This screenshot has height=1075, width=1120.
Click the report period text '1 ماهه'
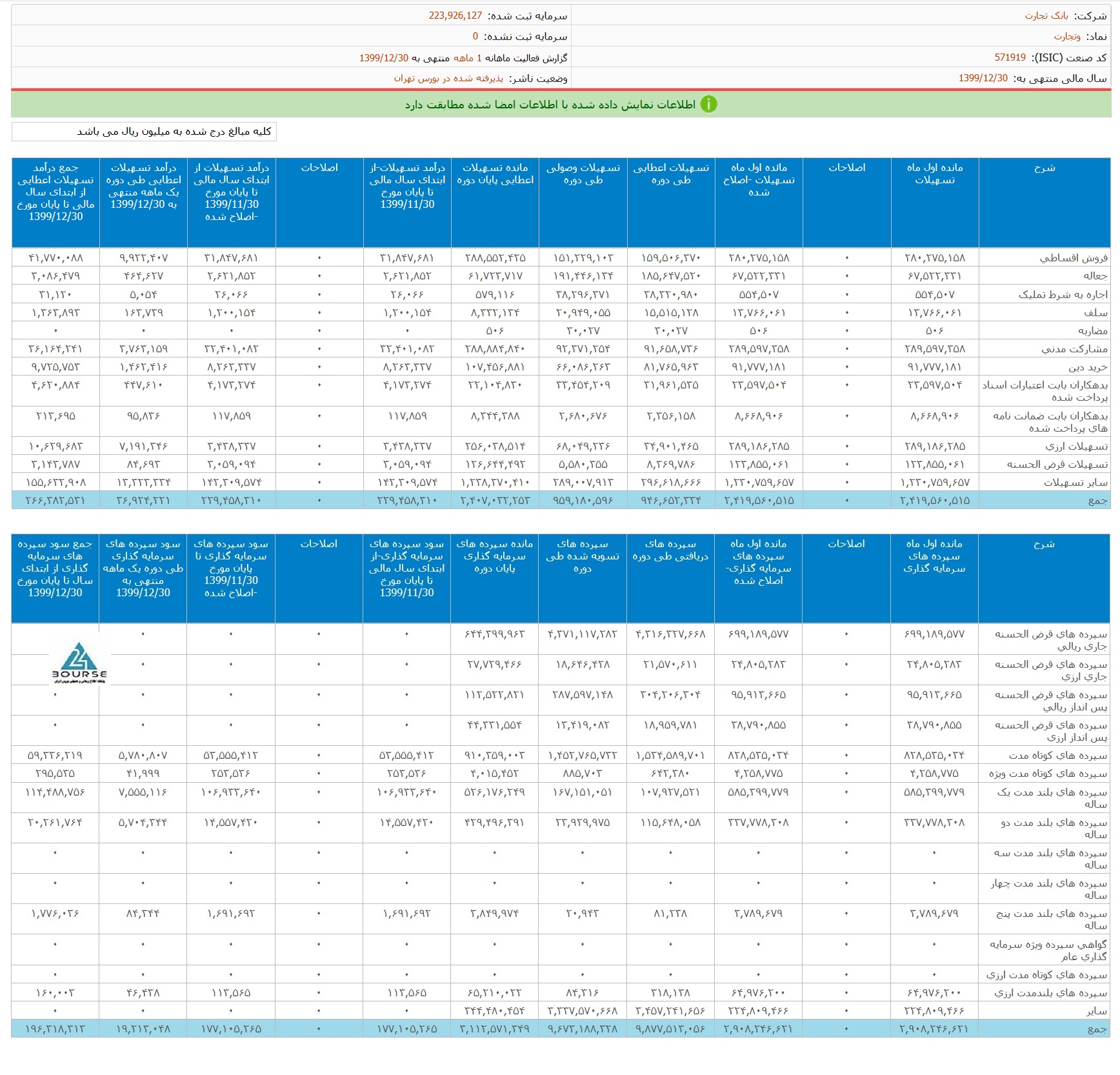(x=468, y=57)
